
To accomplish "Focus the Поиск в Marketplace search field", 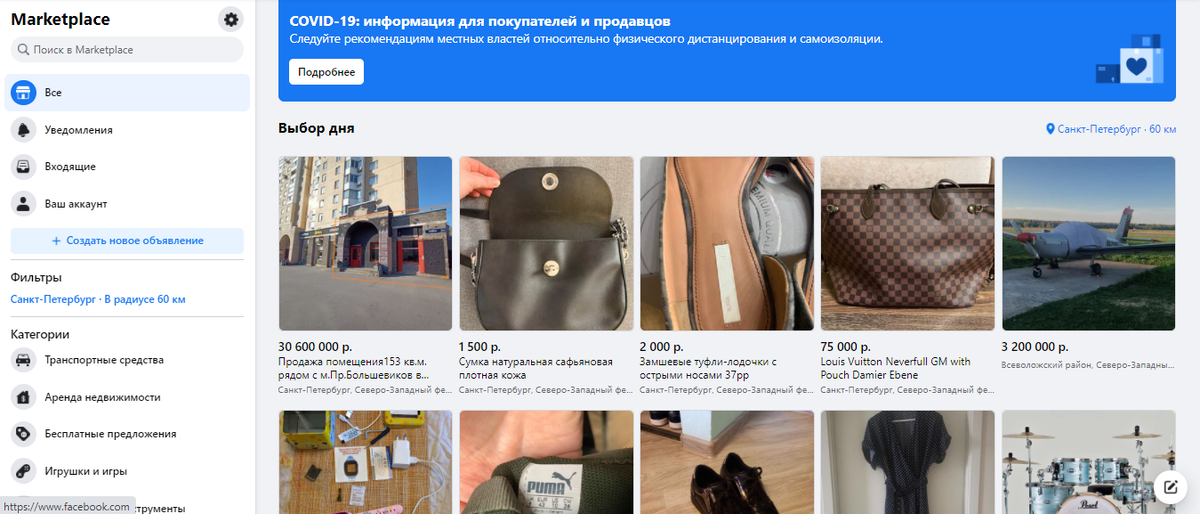I will coord(127,49).
